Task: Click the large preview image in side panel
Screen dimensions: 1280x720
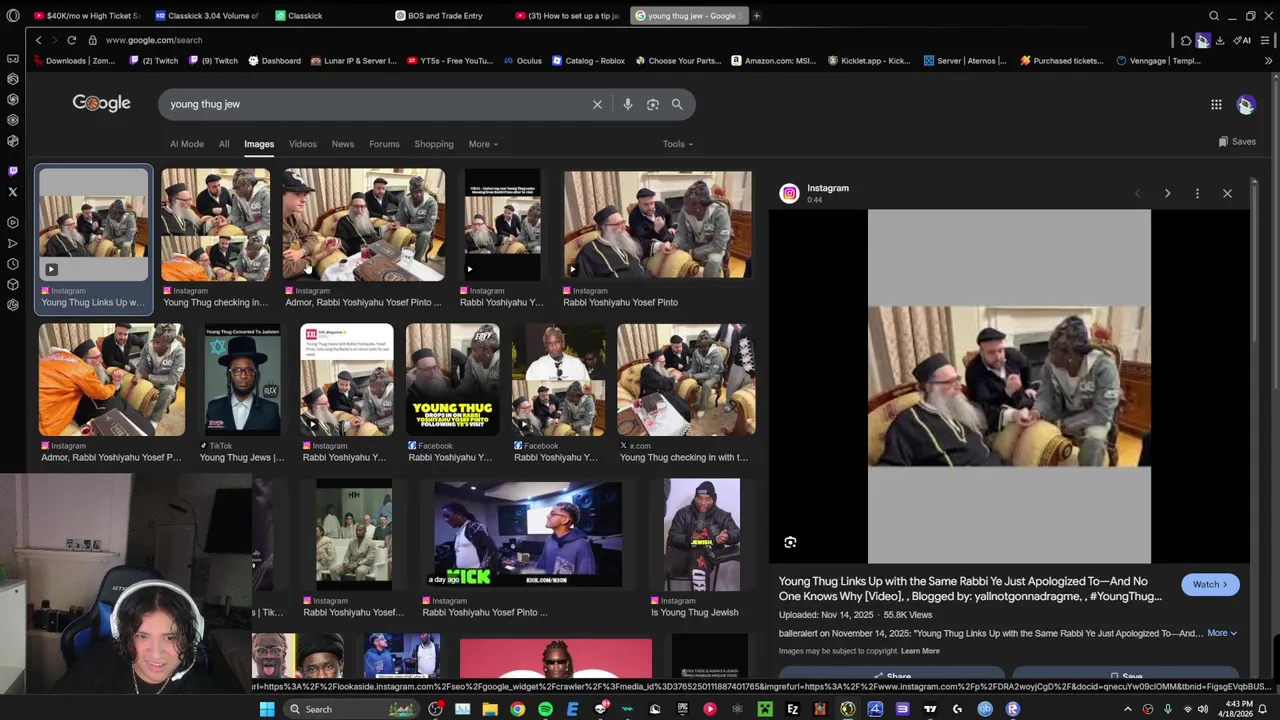Action: click(1009, 386)
